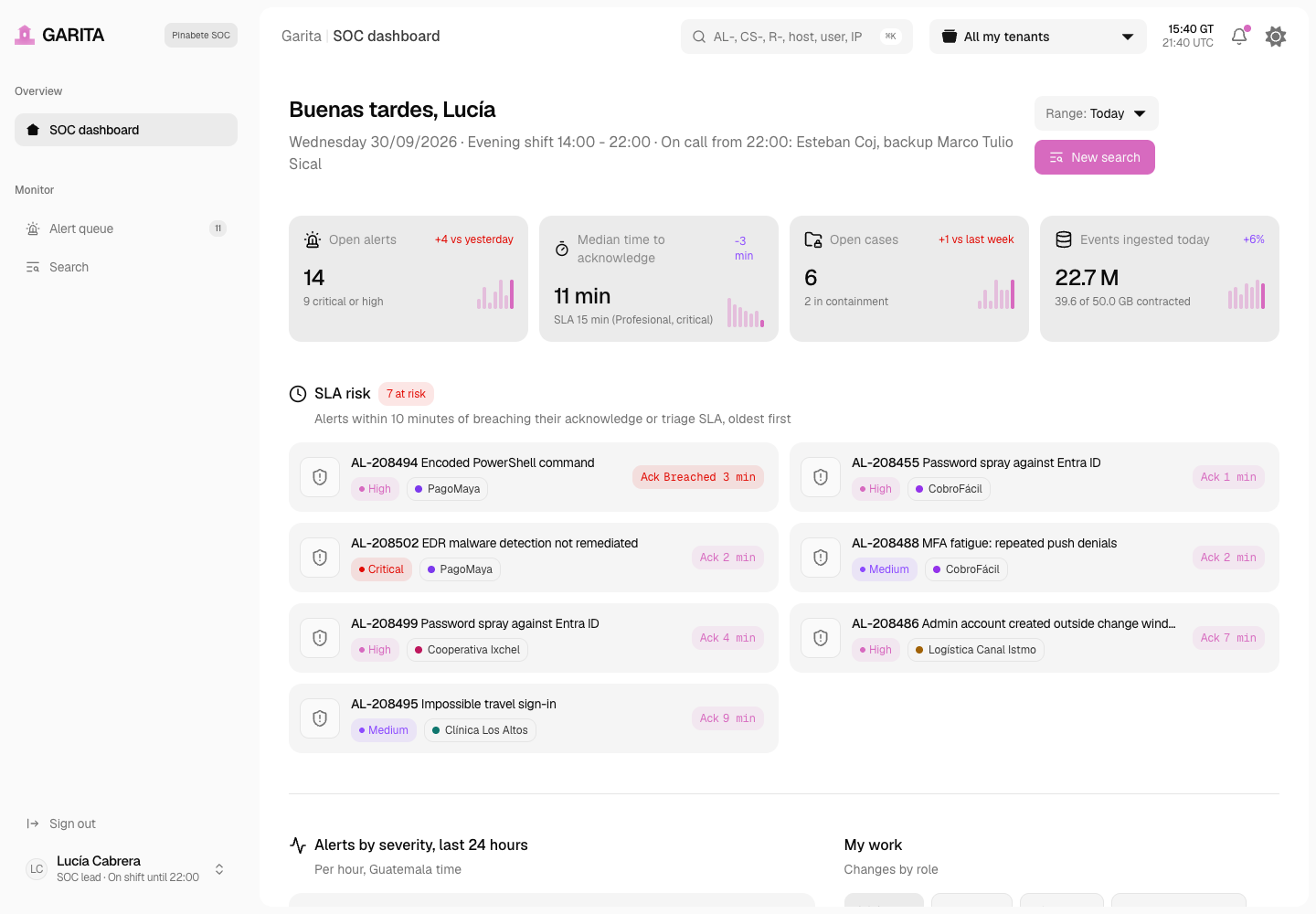Open the All my tenants dropdown
This screenshot has height=914, width=1316.
pyautogui.click(x=1038, y=37)
